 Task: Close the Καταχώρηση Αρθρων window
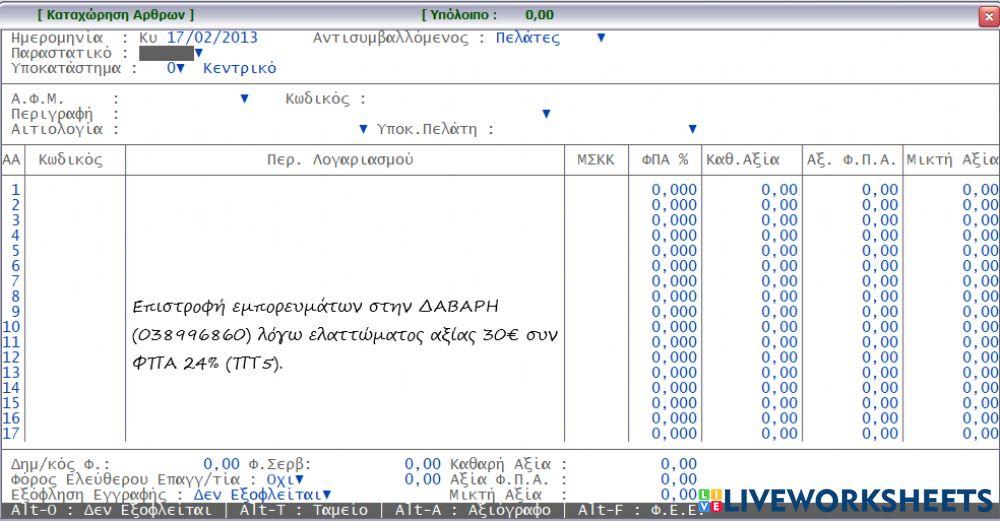click(987, 14)
